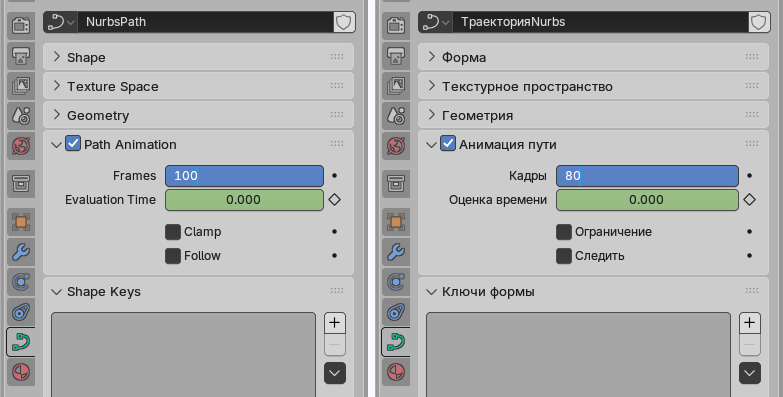Toggle keyframe diamond for Оценка времени
The image size is (783, 397).
click(x=750, y=200)
